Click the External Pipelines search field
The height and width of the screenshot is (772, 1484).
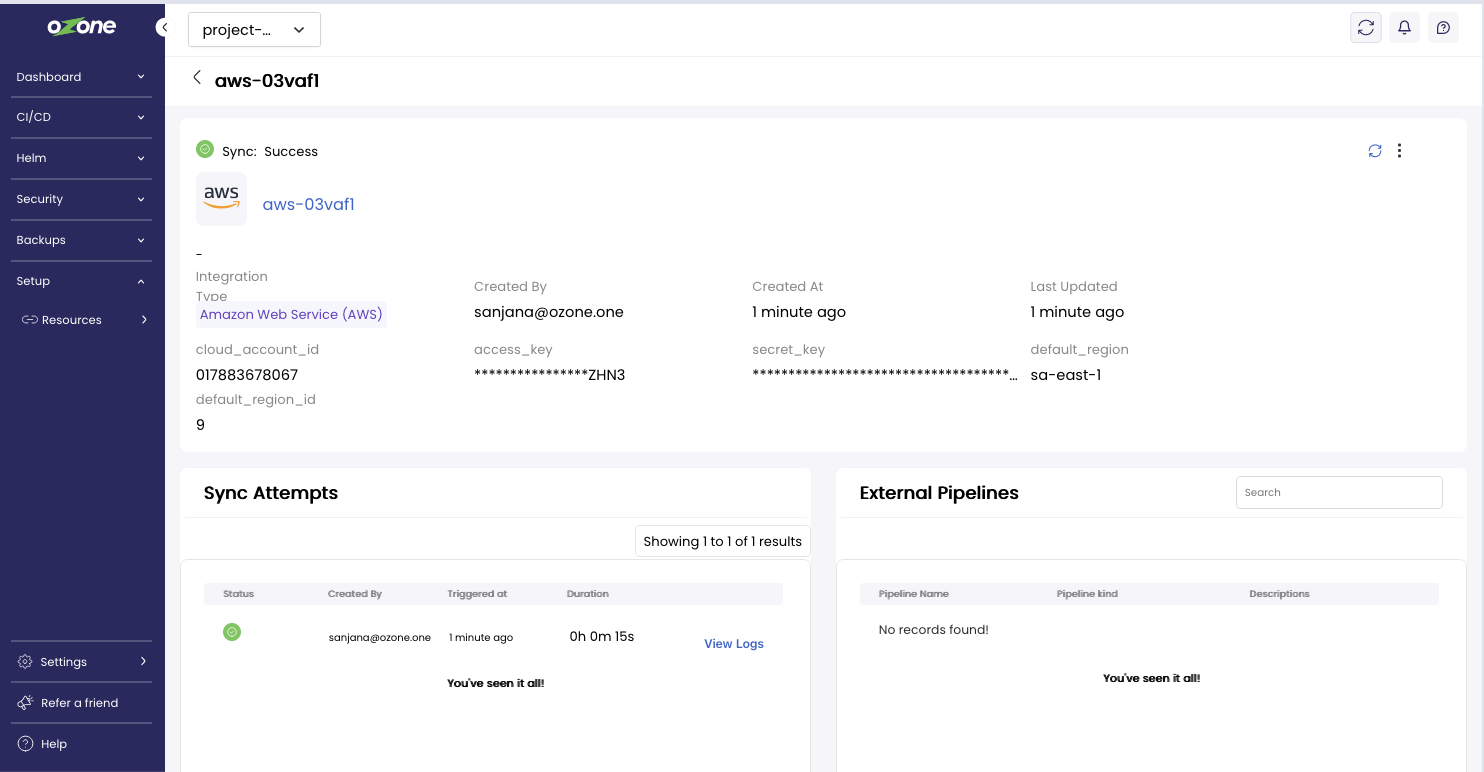[1339, 492]
